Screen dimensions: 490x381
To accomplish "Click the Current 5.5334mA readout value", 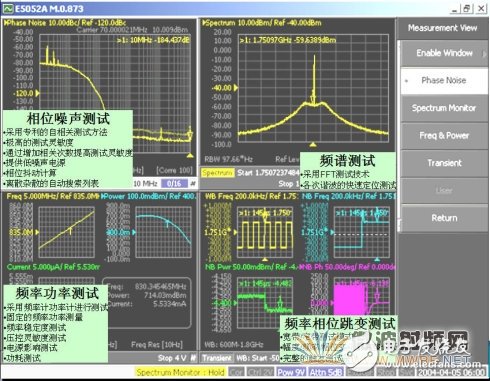I will point(170,304).
